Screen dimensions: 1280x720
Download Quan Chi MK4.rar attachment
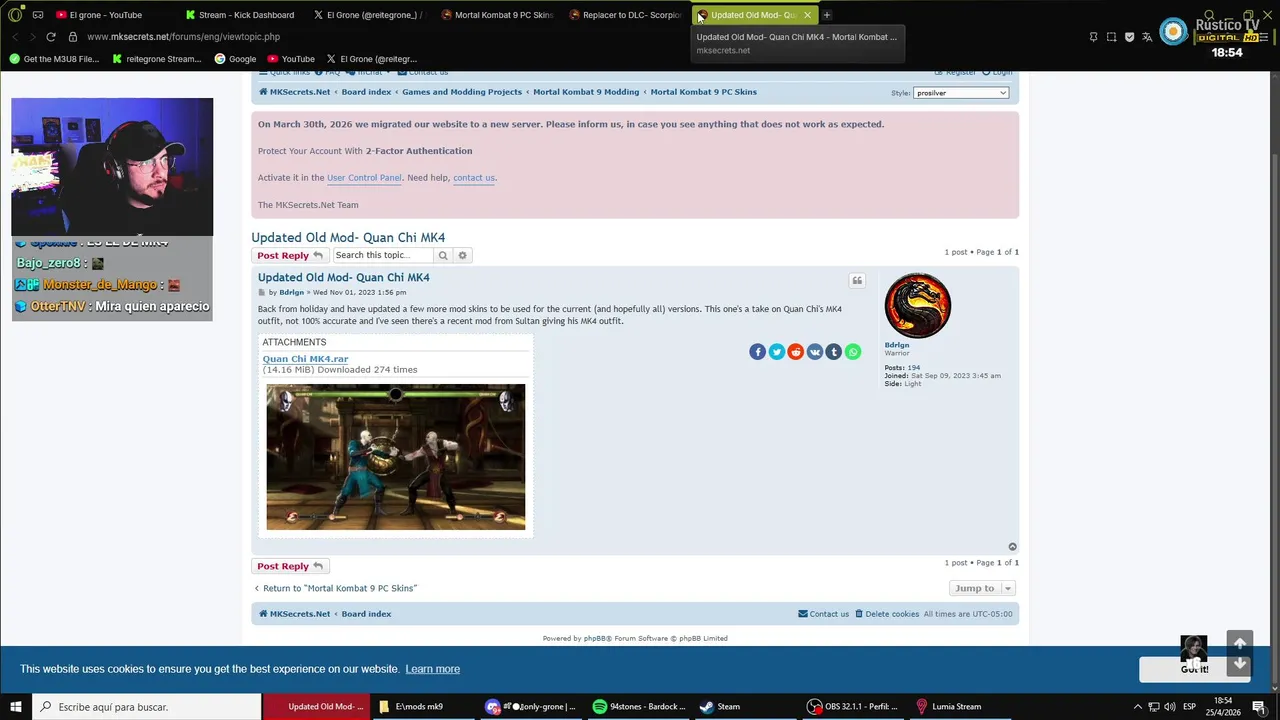305,359
